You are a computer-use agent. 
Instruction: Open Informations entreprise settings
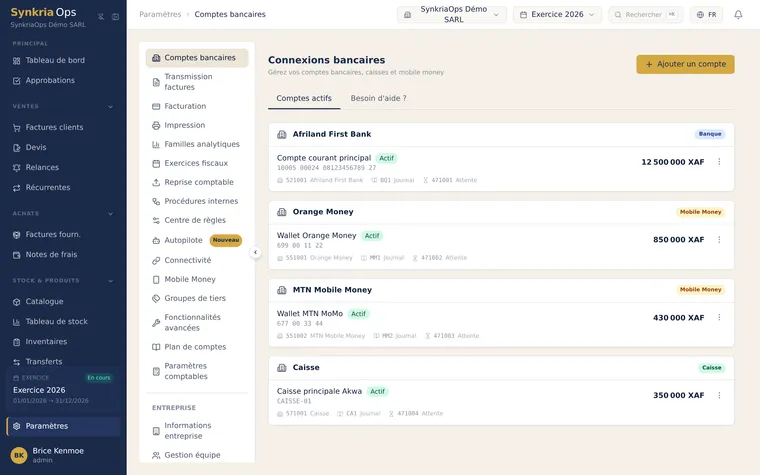[197, 431]
